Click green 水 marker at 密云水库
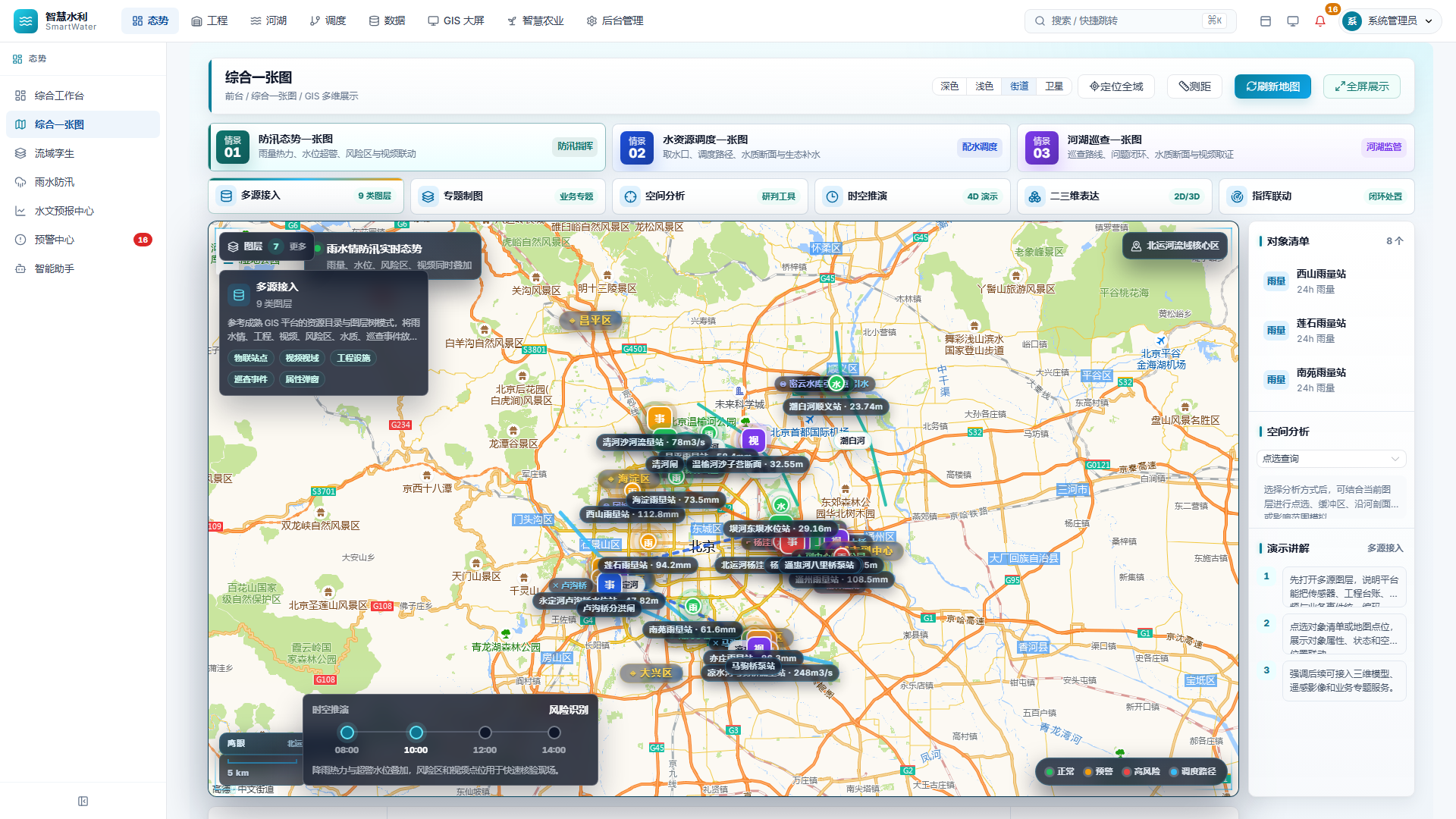Image resolution: width=1456 pixels, height=819 pixels. tap(836, 384)
